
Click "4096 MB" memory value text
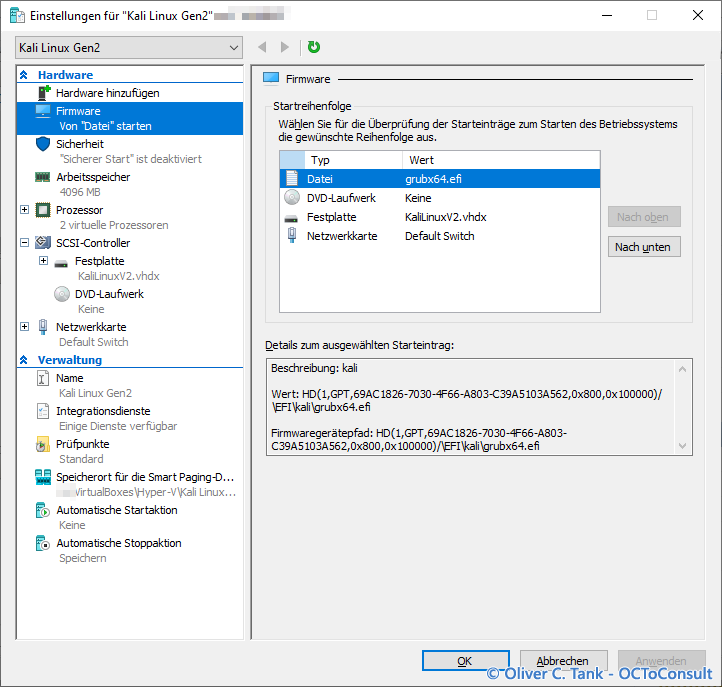80,192
